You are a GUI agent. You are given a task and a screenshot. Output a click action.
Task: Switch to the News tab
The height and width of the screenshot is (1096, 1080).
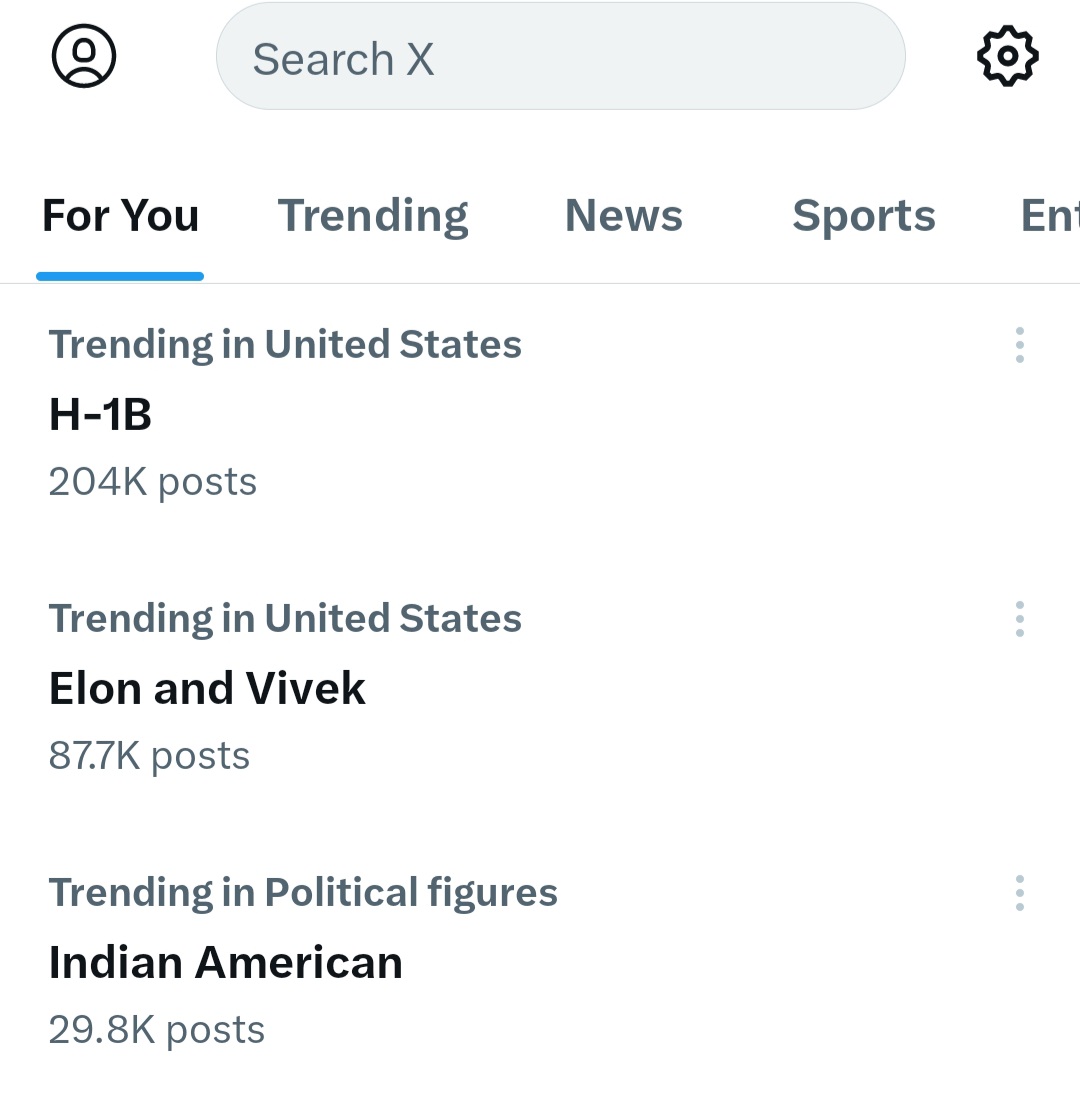click(x=624, y=216)
